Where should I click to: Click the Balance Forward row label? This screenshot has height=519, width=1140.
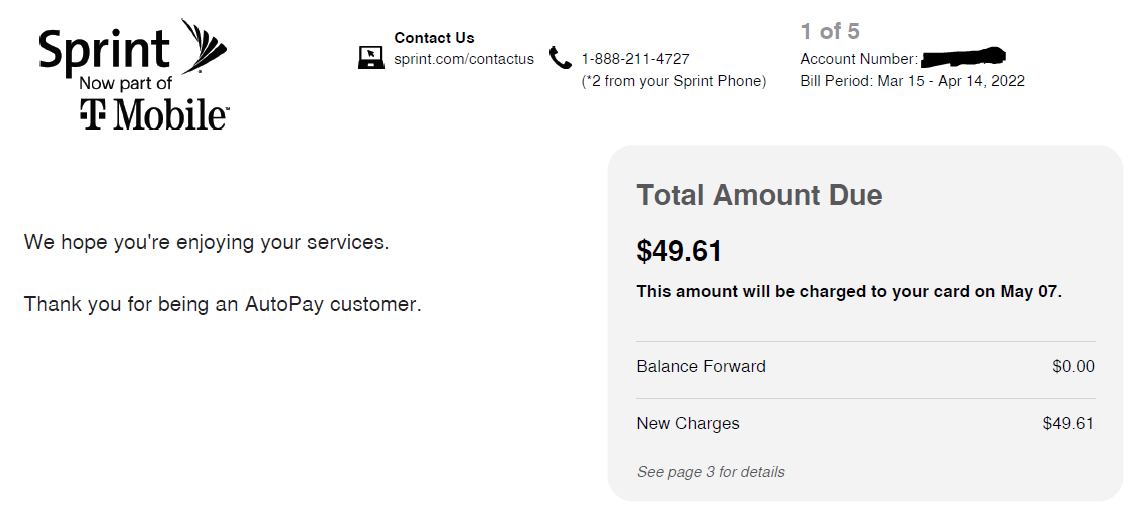[701, 366]
